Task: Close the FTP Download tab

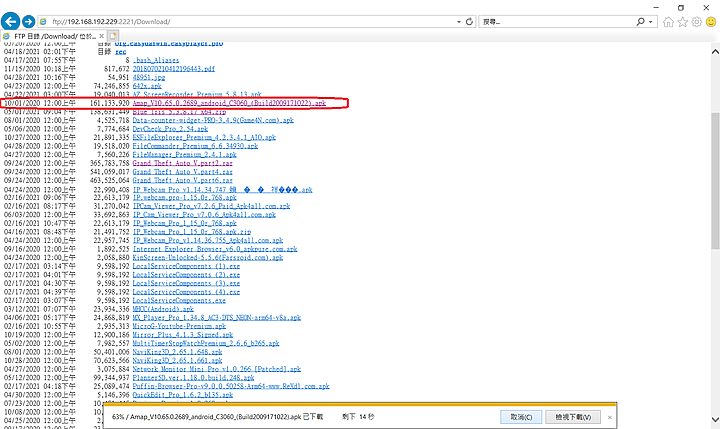Action: coord(101,36)
